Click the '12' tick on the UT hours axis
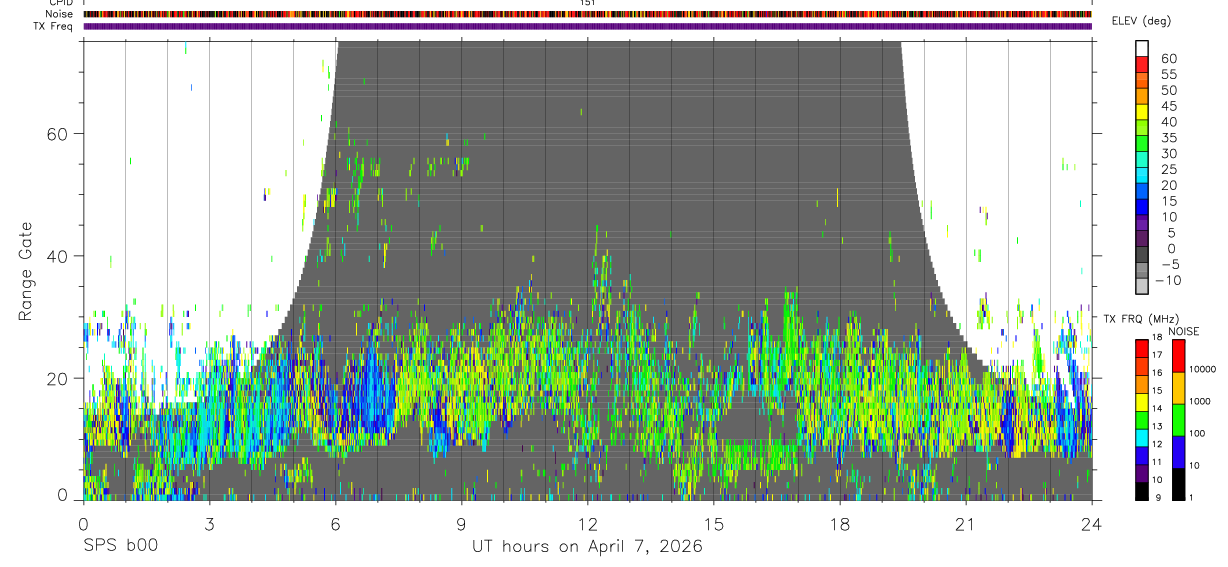 click(x=587, y=523)
